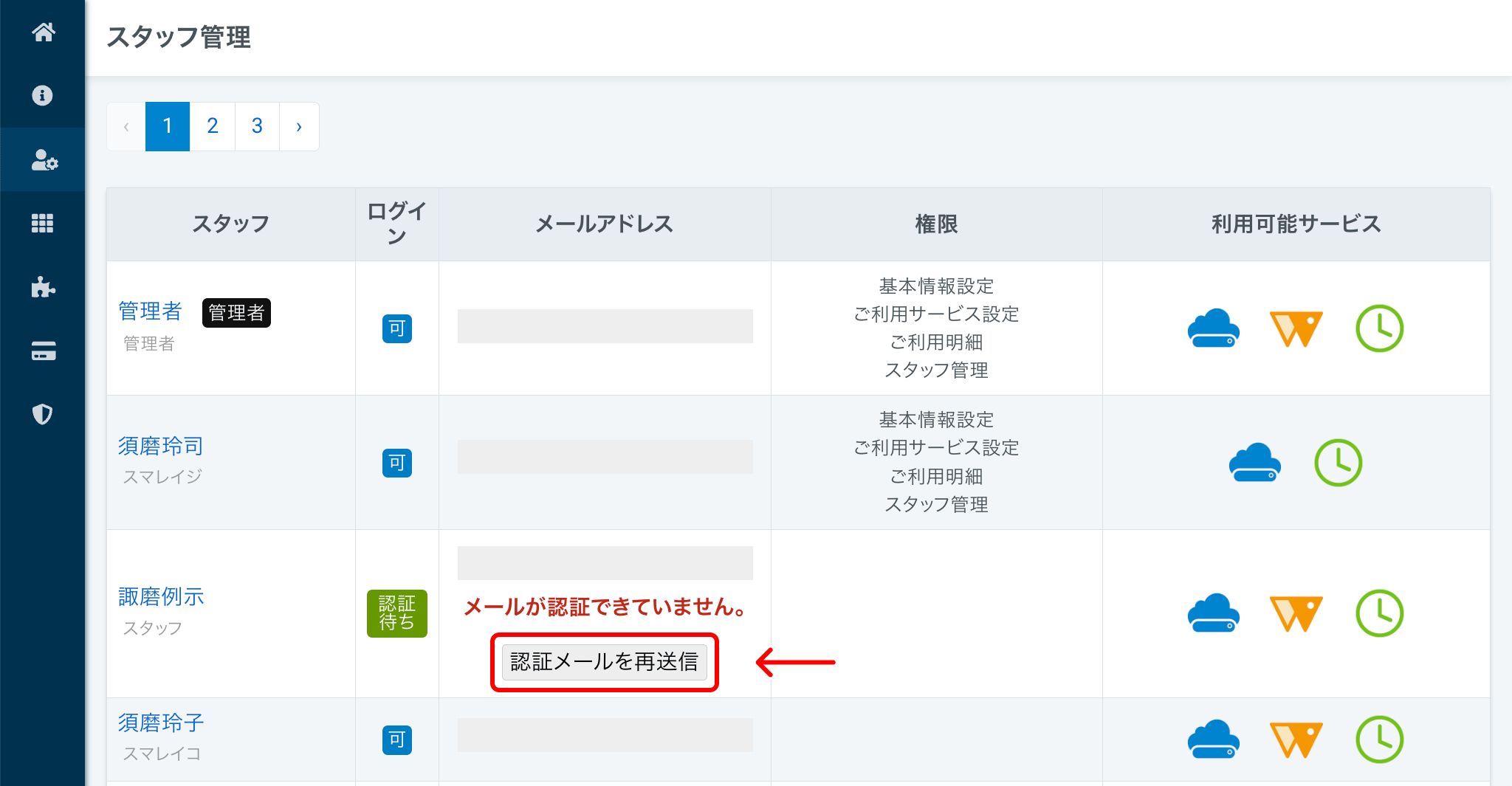This screenshot has width=1512, height=786.
Task: Go to pagination page 2
Action: [x=213, y=126]
